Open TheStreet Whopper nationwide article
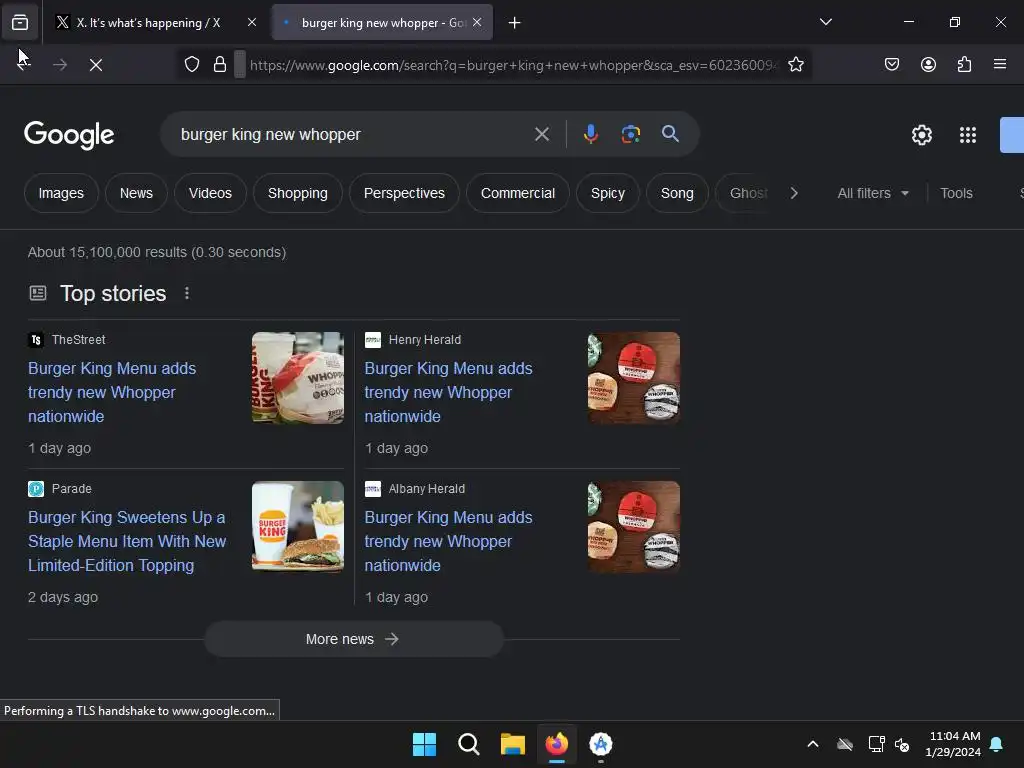The height and width of the screenshot is (768, 1024). pos(112,392)
